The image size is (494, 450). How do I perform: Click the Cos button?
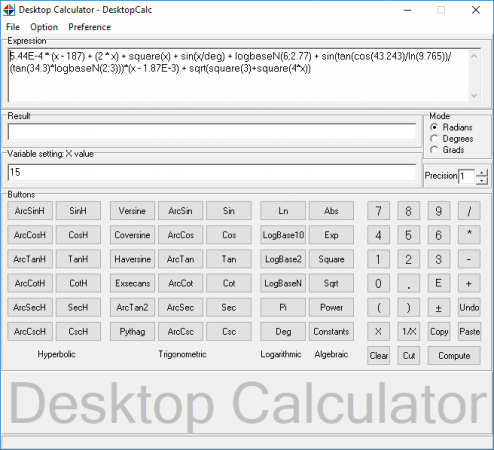pos(229,235)
